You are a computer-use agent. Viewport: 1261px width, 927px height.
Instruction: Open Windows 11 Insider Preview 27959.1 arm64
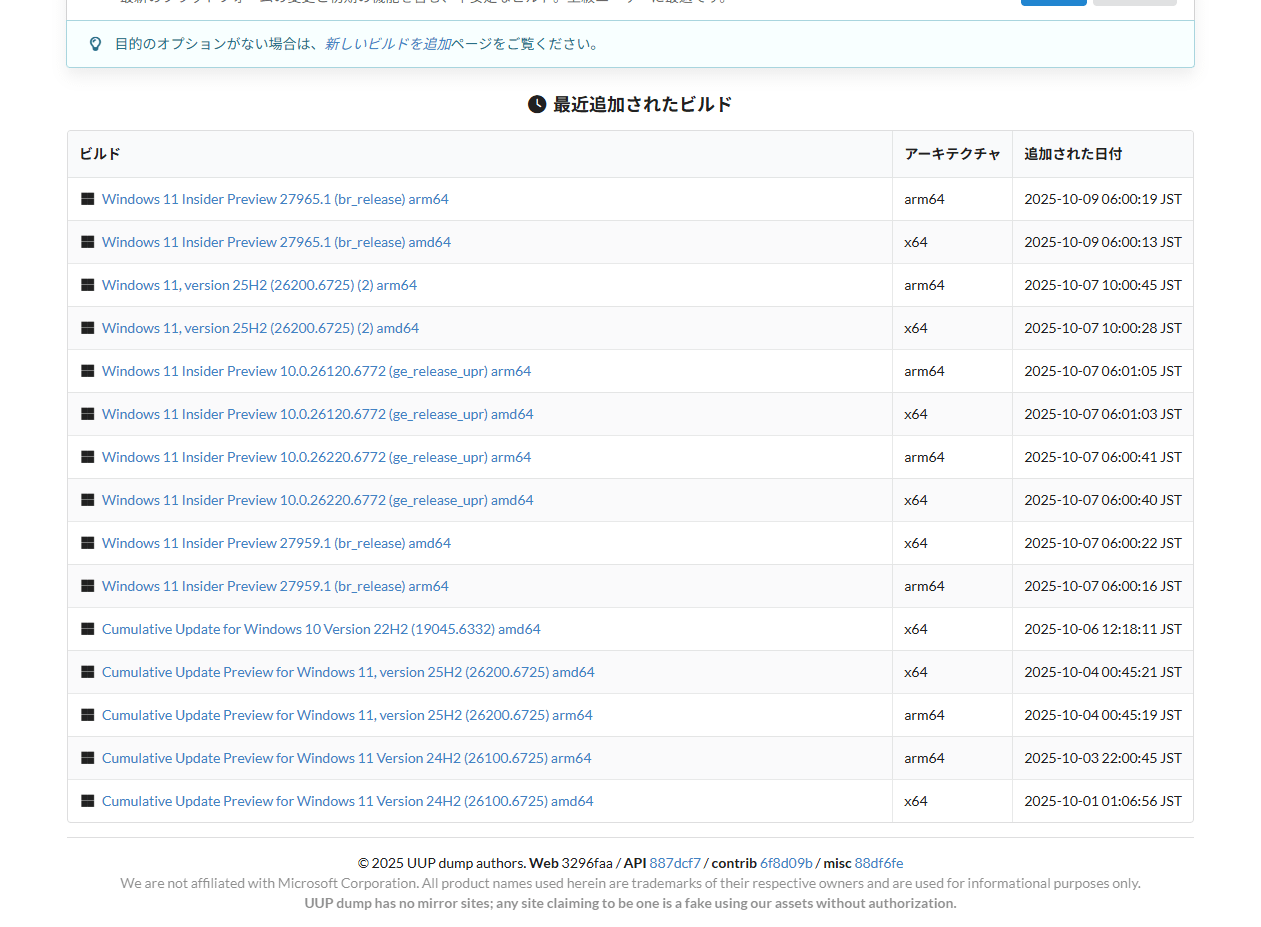point(275,586)
